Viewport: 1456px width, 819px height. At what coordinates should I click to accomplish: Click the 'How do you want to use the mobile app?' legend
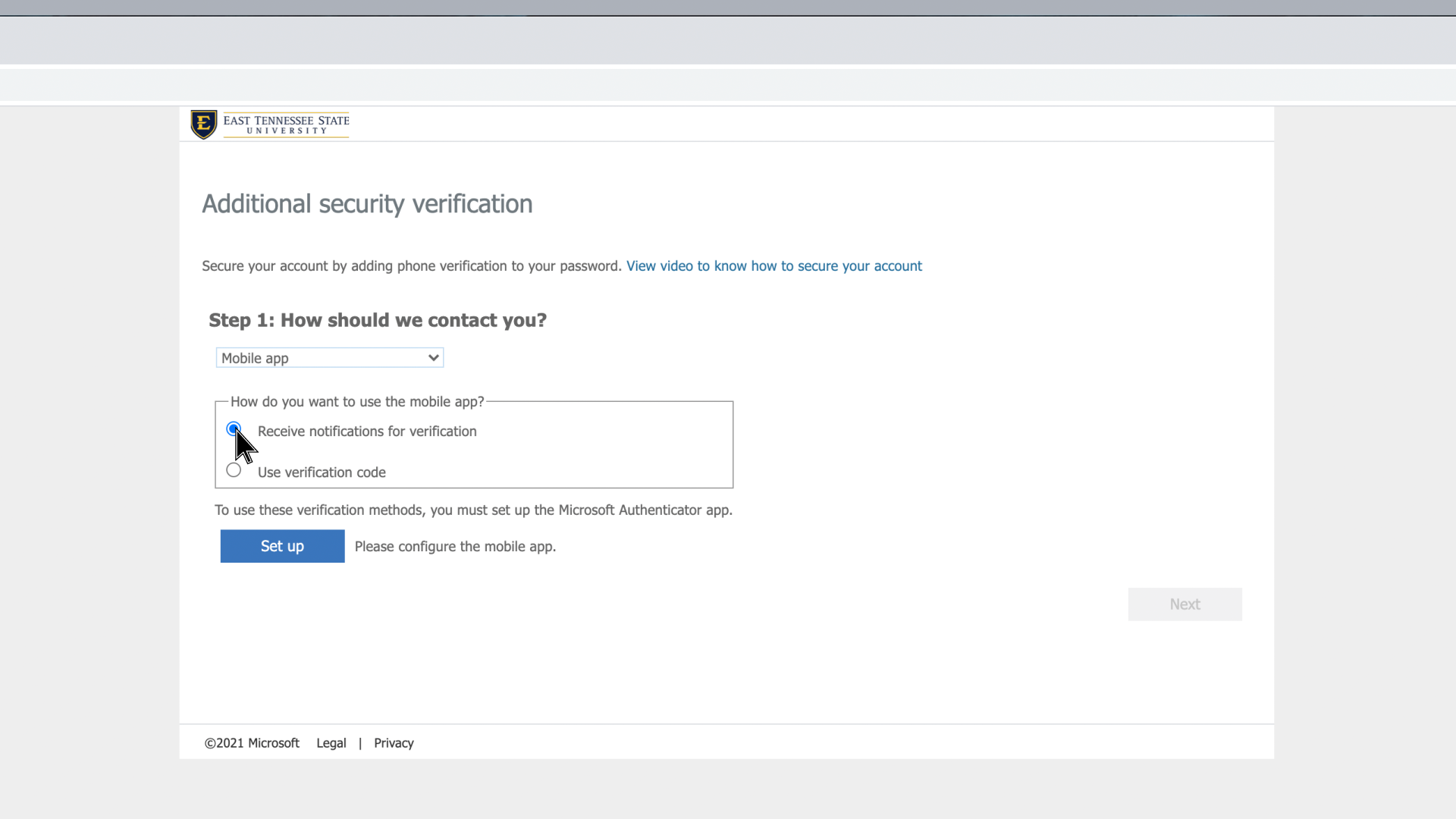[x=357, y=402]
